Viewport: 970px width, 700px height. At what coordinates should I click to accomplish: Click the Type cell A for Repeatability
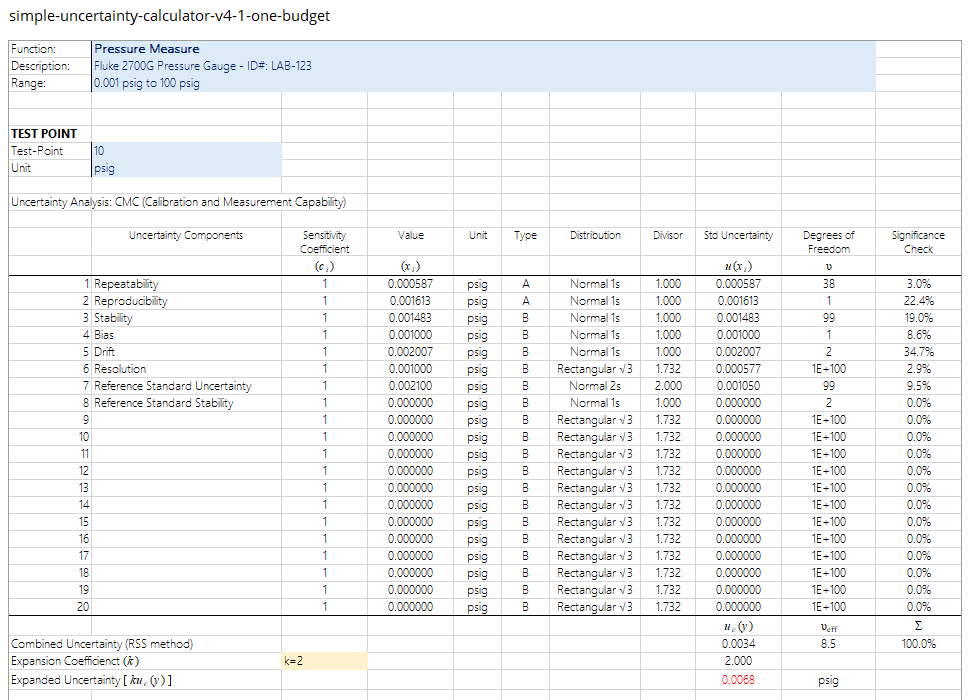[x=525, y=284]
